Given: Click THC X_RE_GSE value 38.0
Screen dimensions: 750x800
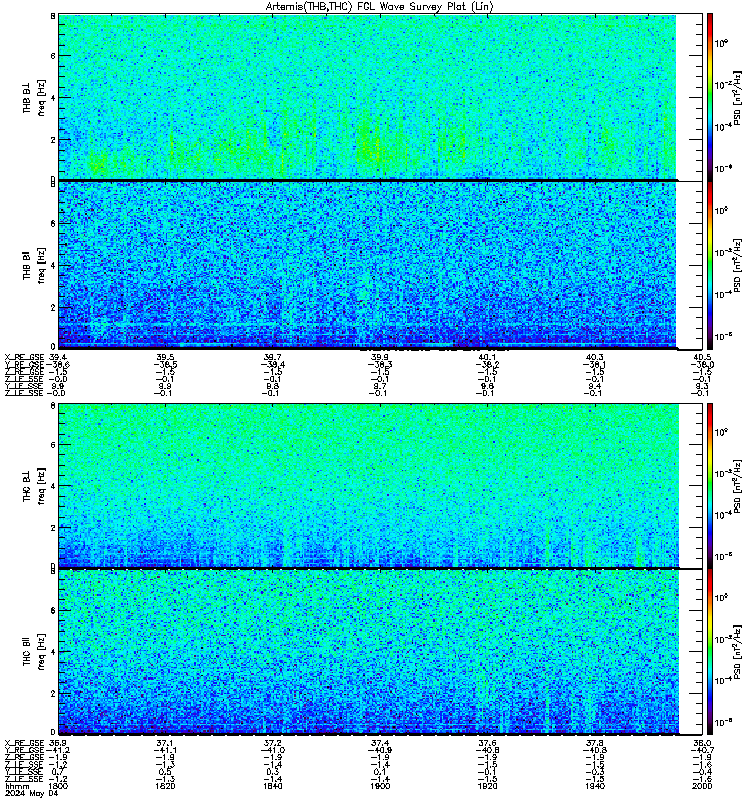Looking at the screenshot, I should [x=702, y=743].
